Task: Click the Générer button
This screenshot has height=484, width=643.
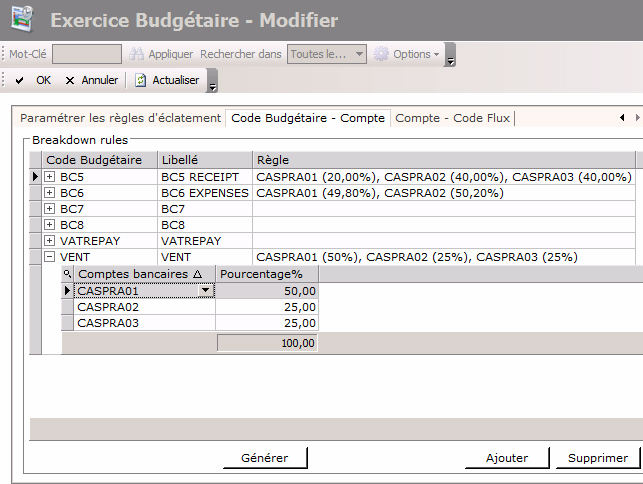Action: (x=265, y=458)
